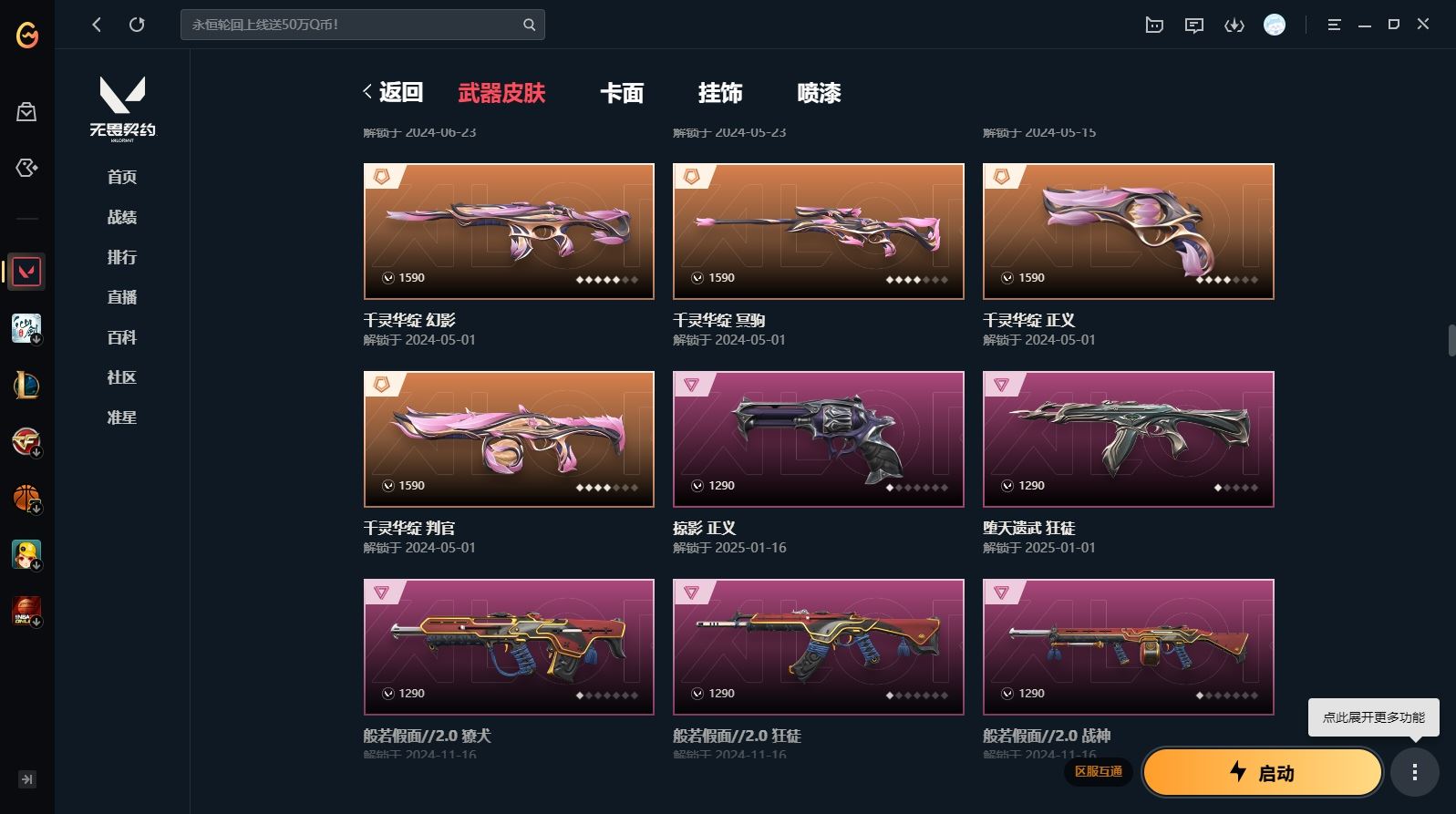Select the Valorant game icon in sidebar

pos(26,272)
